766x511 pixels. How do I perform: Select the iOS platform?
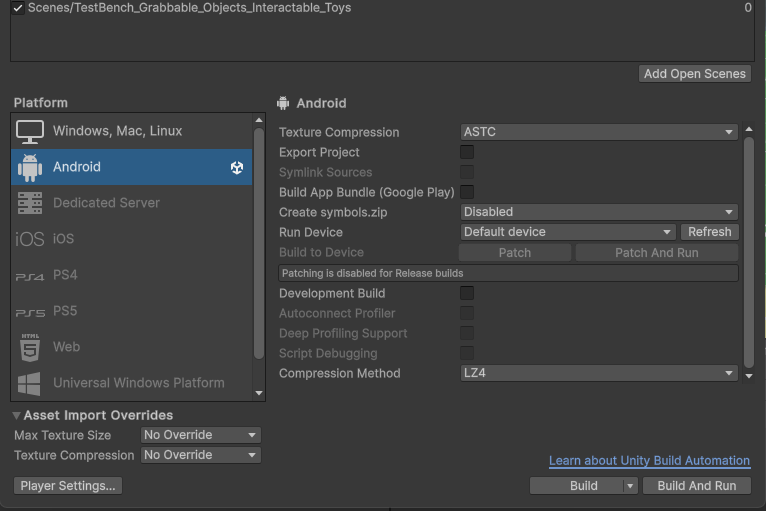(x=131, y=239)
